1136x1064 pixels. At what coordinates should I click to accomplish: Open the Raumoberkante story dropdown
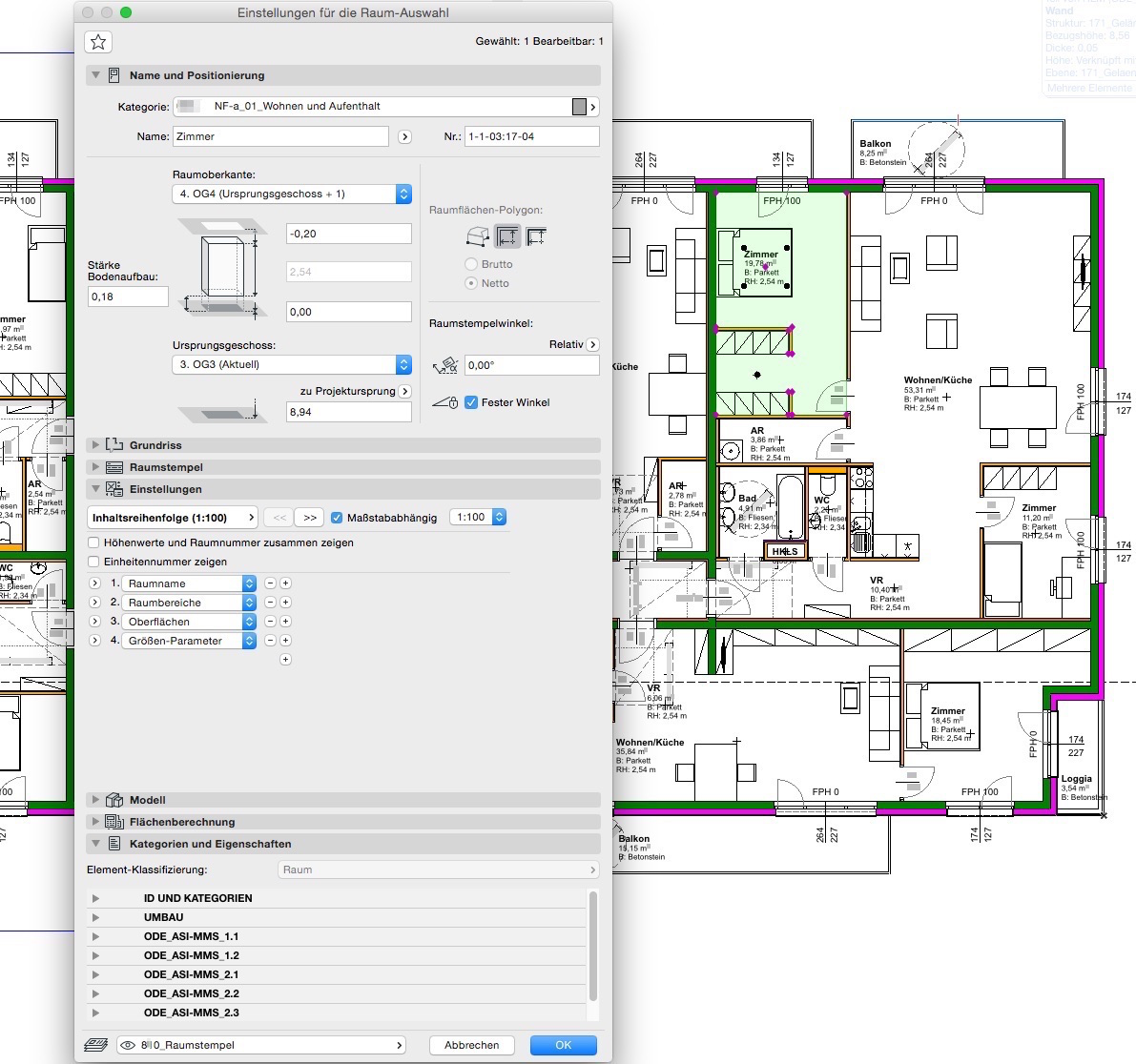coord(291,194)
